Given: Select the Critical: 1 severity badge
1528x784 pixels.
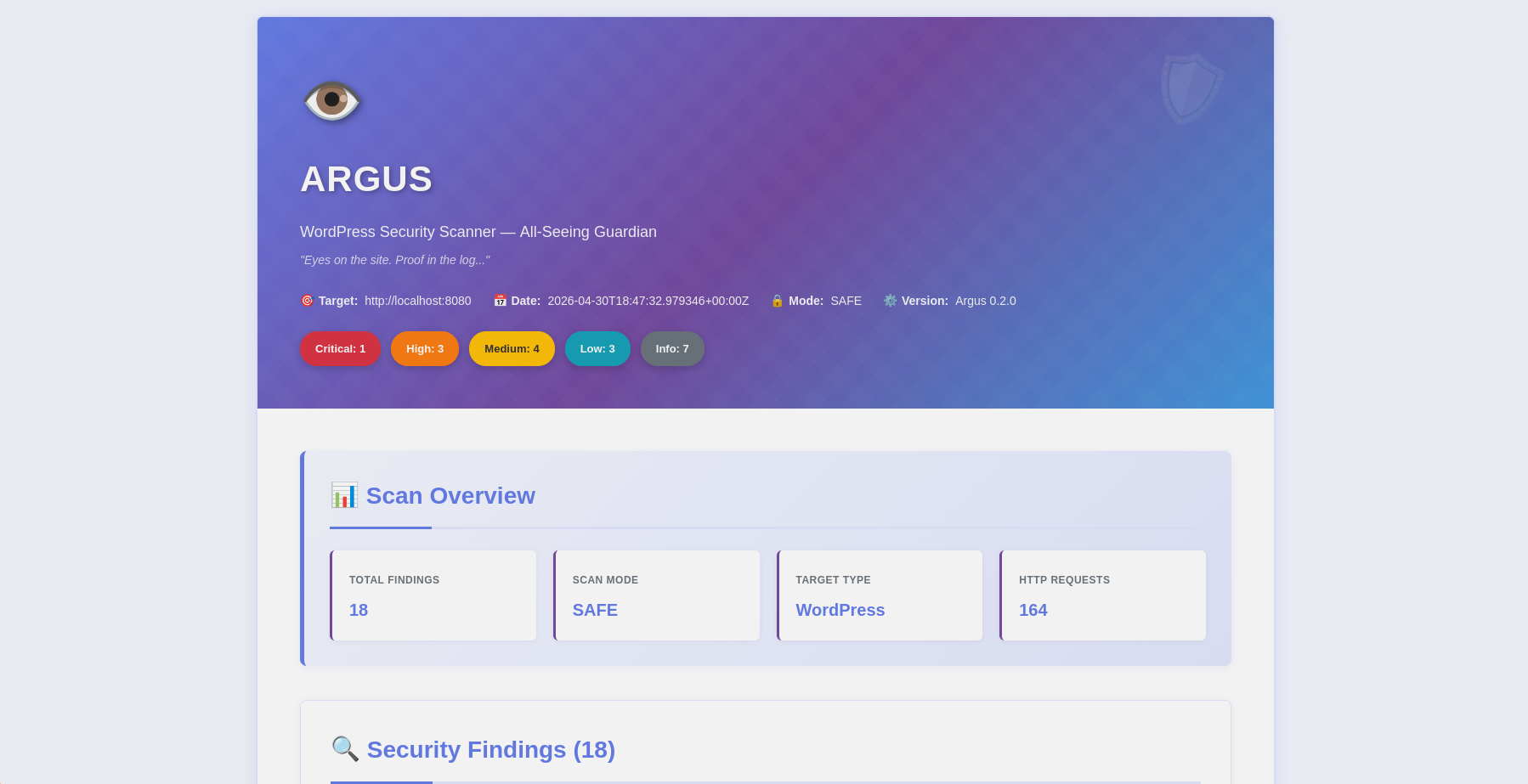Looking at the screenshot, I should click(340, 349).
